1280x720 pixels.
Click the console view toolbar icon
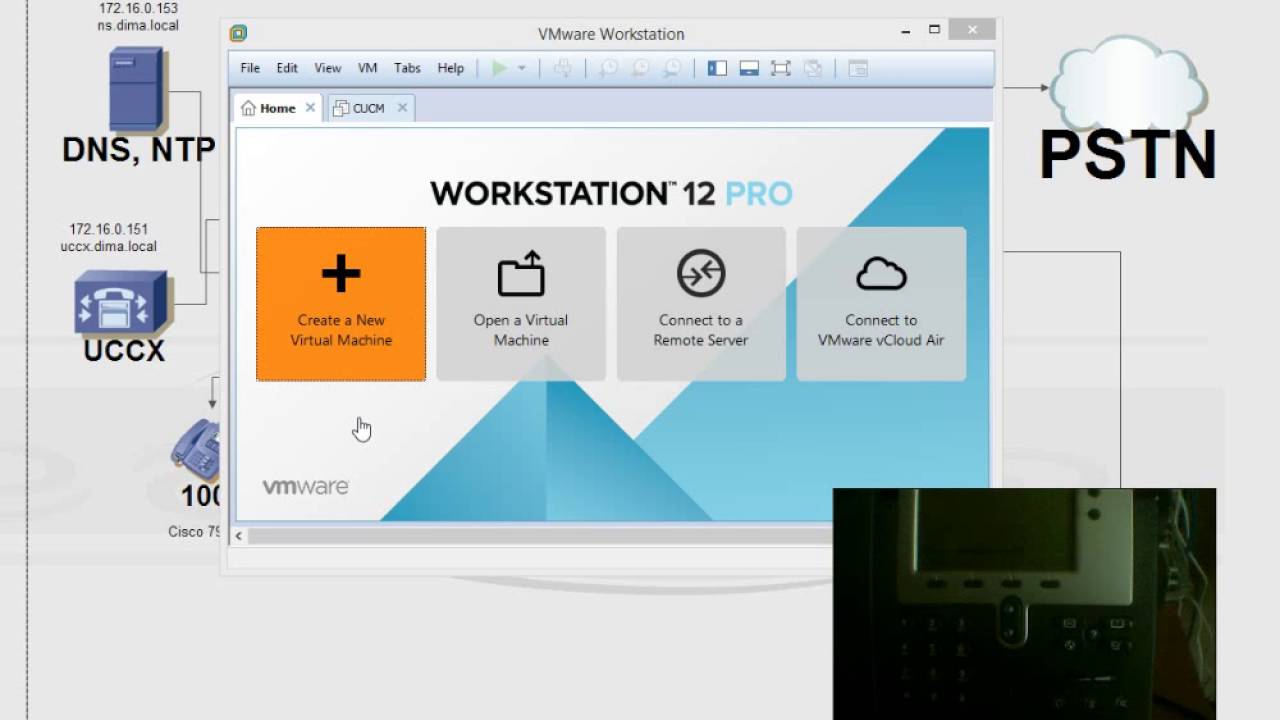(858, 68)
